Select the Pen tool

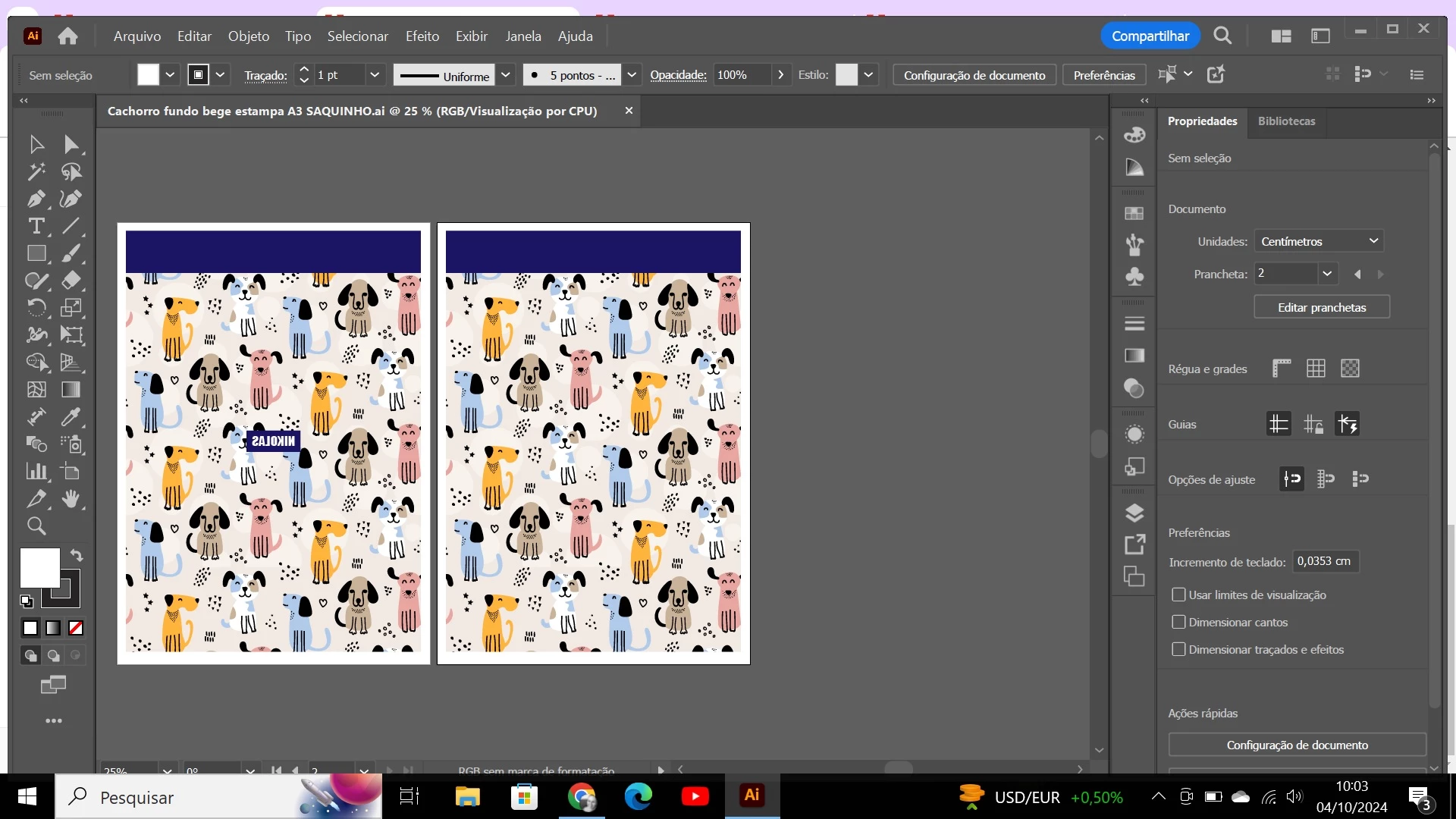tap(36, 199)
